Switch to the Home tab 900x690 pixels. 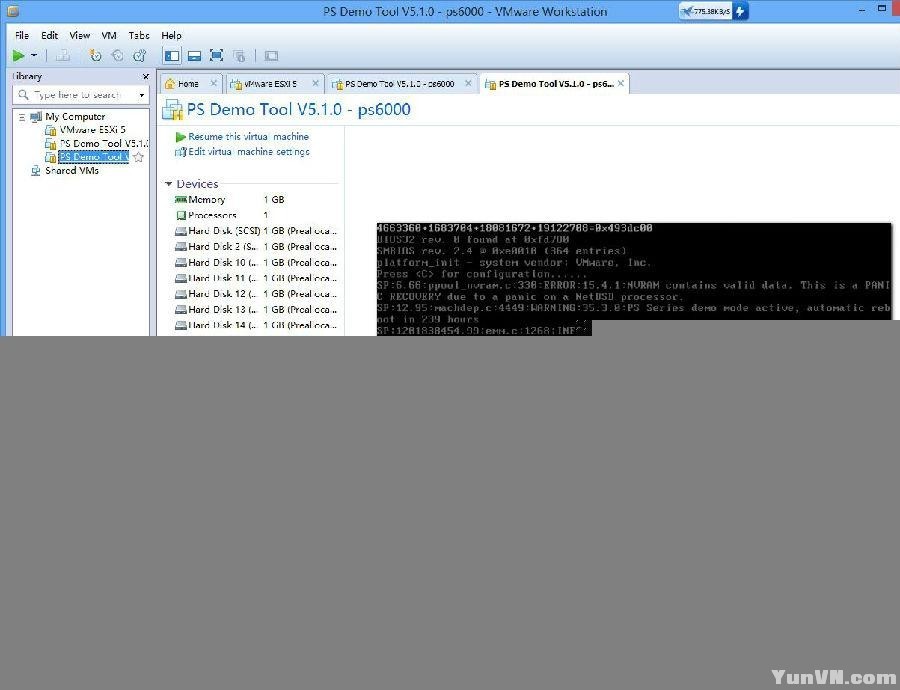188,84
